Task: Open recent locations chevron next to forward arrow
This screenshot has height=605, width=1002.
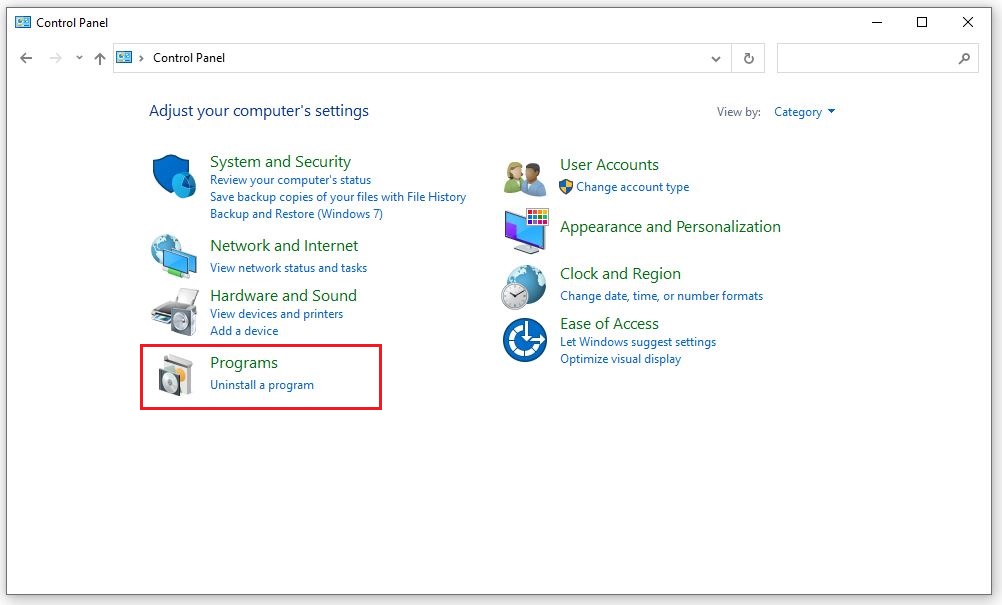Action: click(78, 58)
